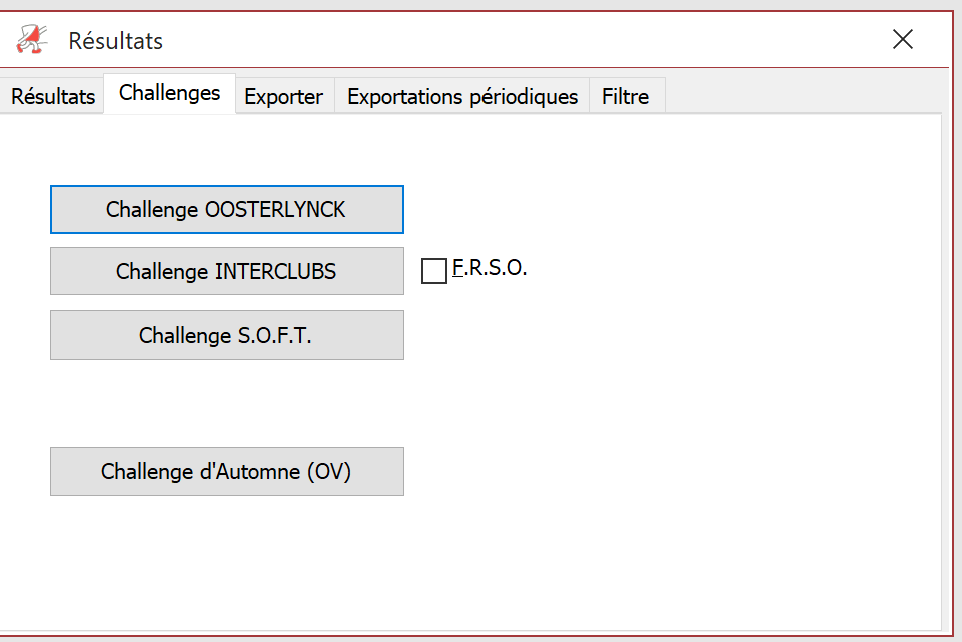The image size is (962, 642).
Task: Click empty gap above Challenge d'Automne button
Action: pos(226,403)
